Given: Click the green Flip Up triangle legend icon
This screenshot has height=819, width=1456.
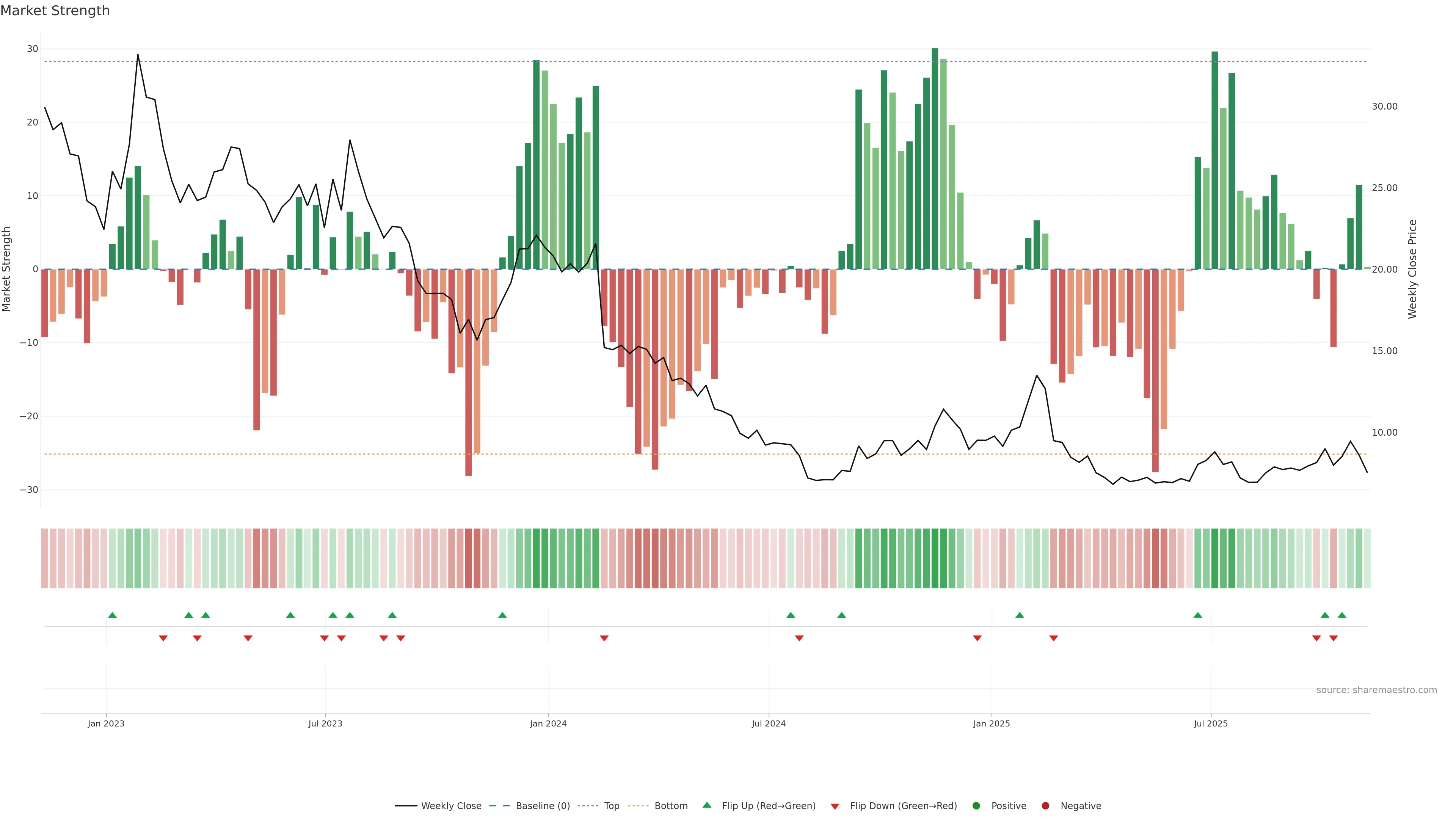Looking at the screenshot, I should coord(706,805).
